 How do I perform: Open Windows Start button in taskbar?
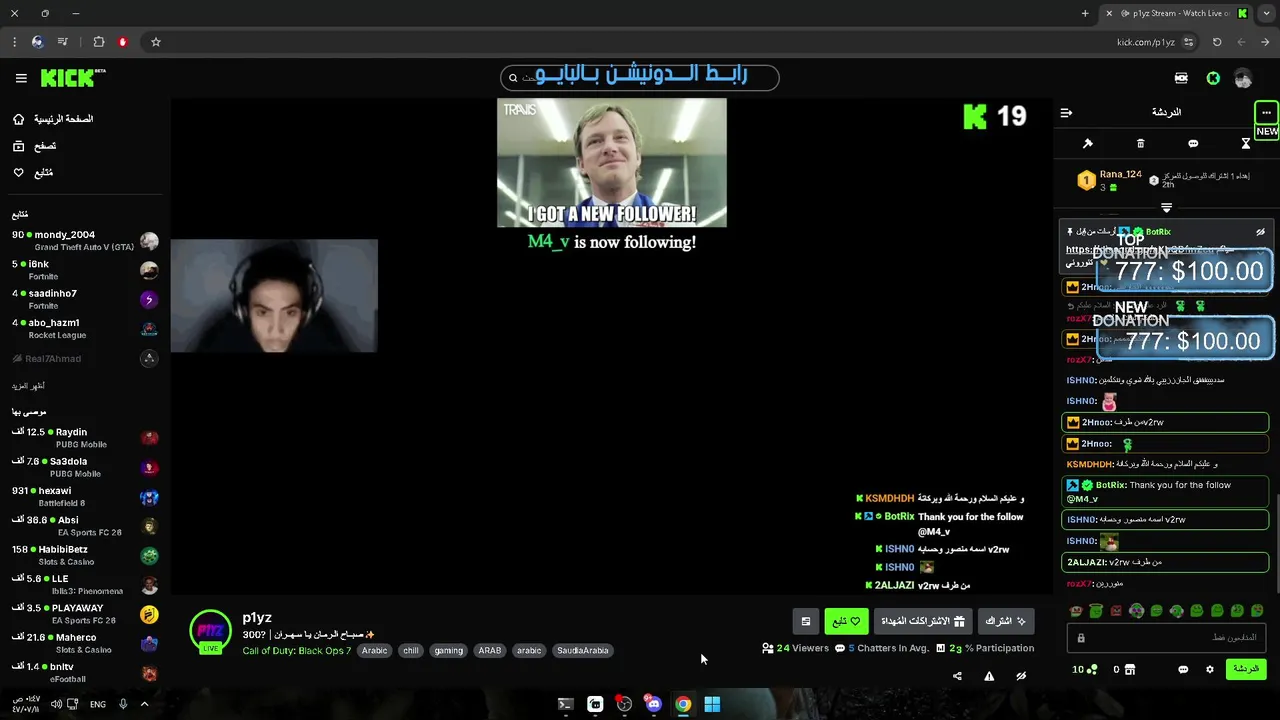click(712, 704)
